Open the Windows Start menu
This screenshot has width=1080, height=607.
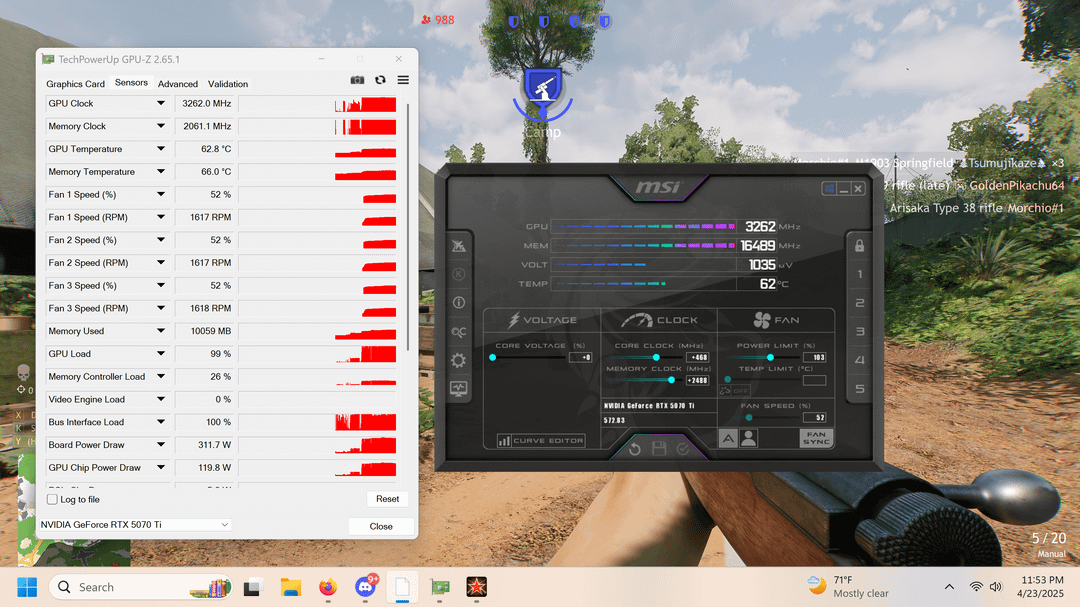(27, 587)
